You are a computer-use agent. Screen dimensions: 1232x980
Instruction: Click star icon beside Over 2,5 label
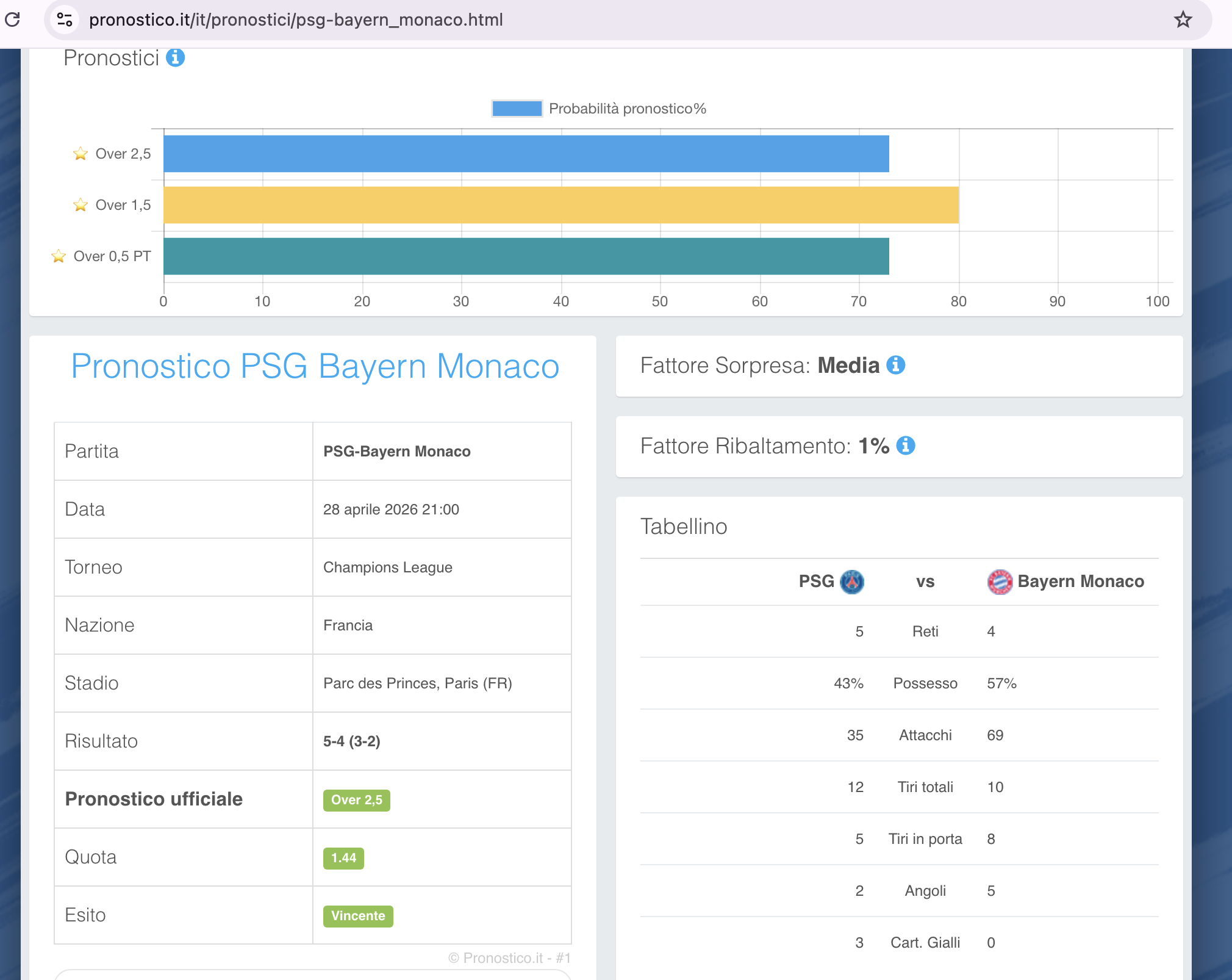[x=80, y=154]
